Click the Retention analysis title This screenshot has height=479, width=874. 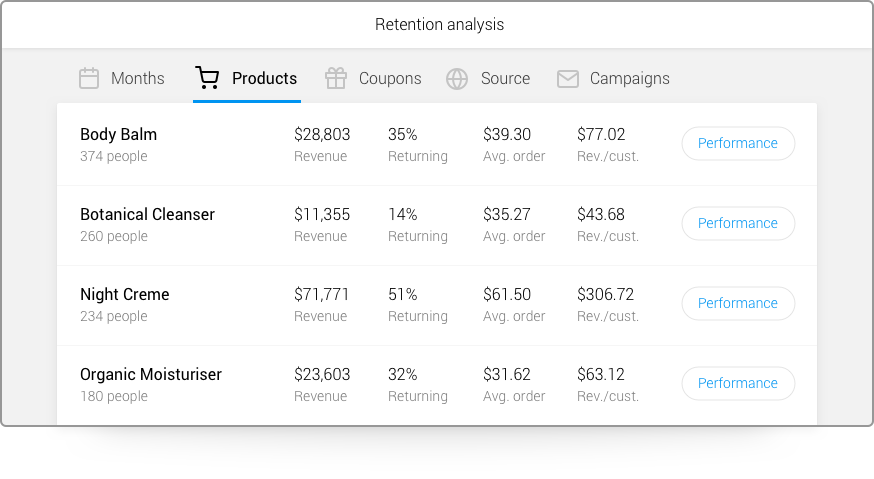pyautogui.click(x=439, y=24)
